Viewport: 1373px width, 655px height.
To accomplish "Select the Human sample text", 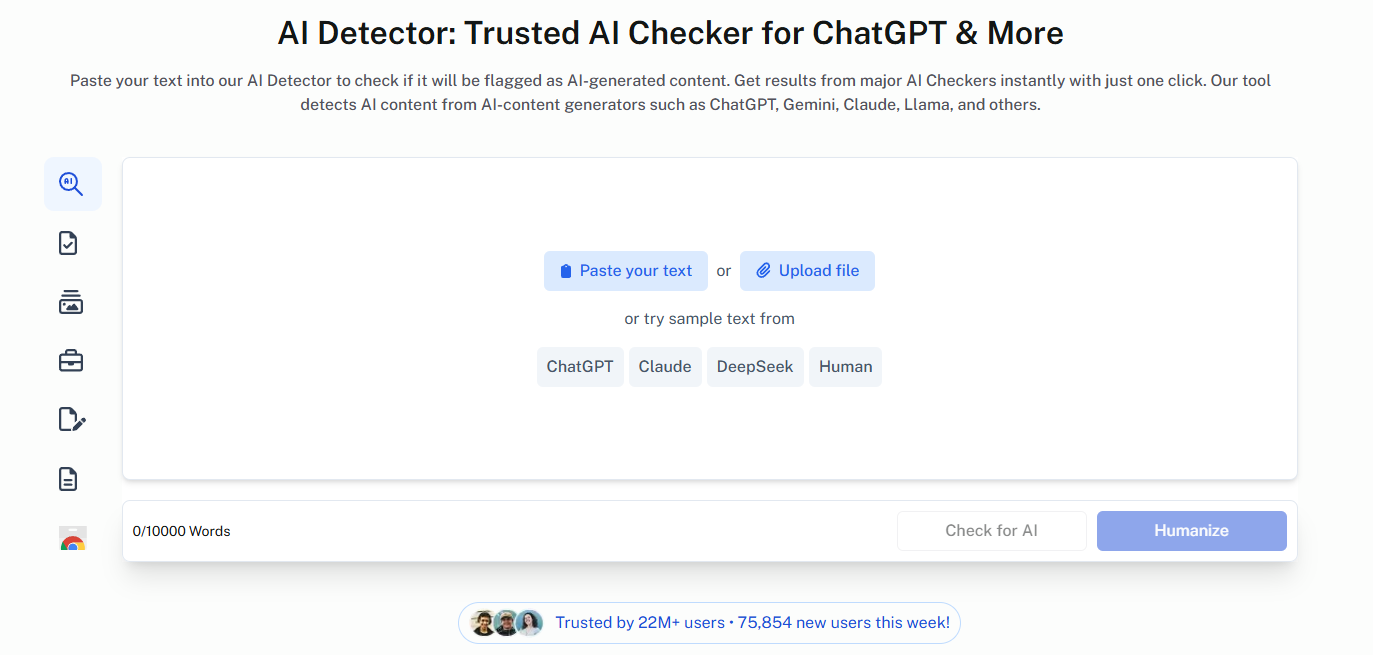I will [x=845, y=366].
